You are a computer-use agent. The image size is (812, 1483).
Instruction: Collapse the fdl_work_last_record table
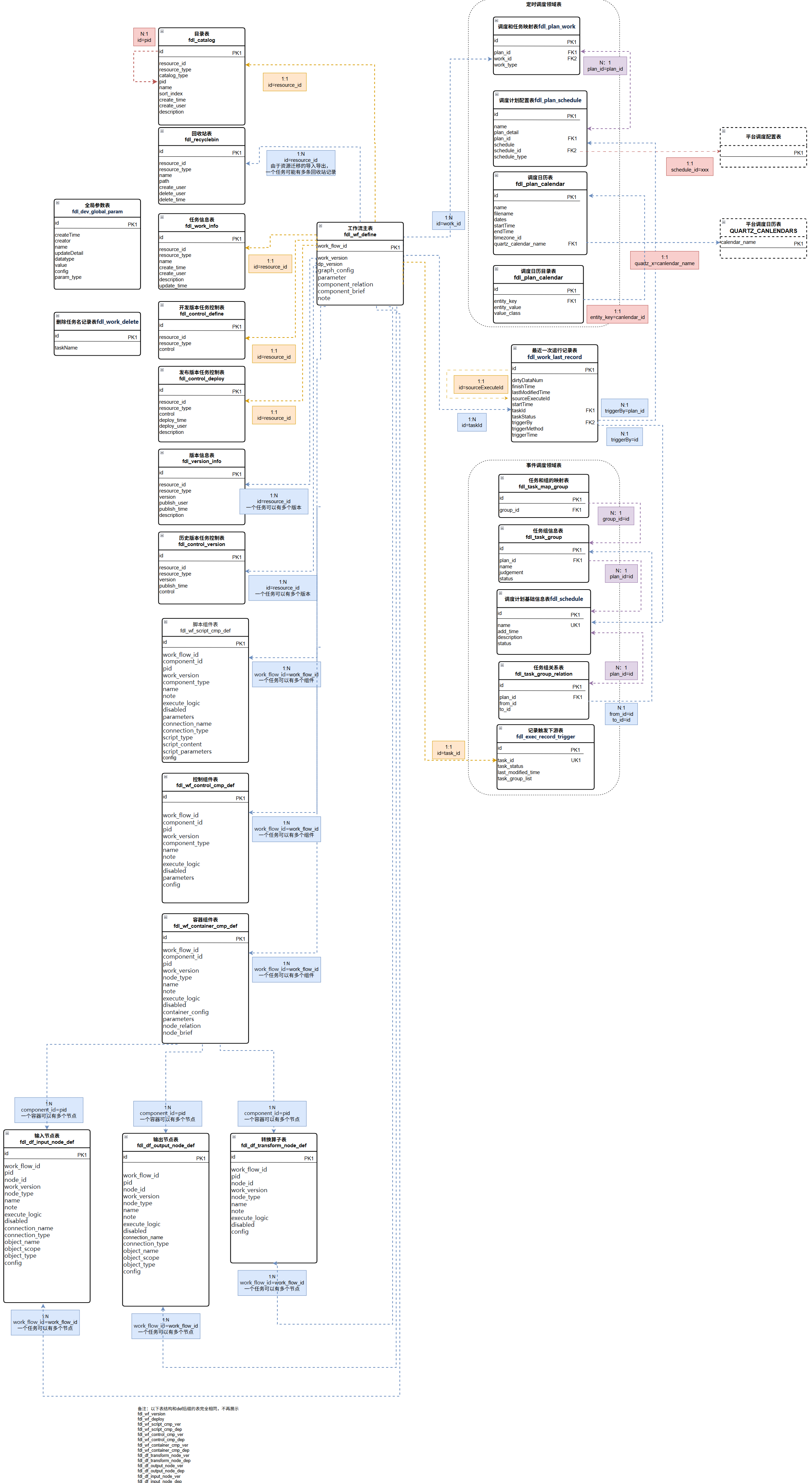point(514,348)
